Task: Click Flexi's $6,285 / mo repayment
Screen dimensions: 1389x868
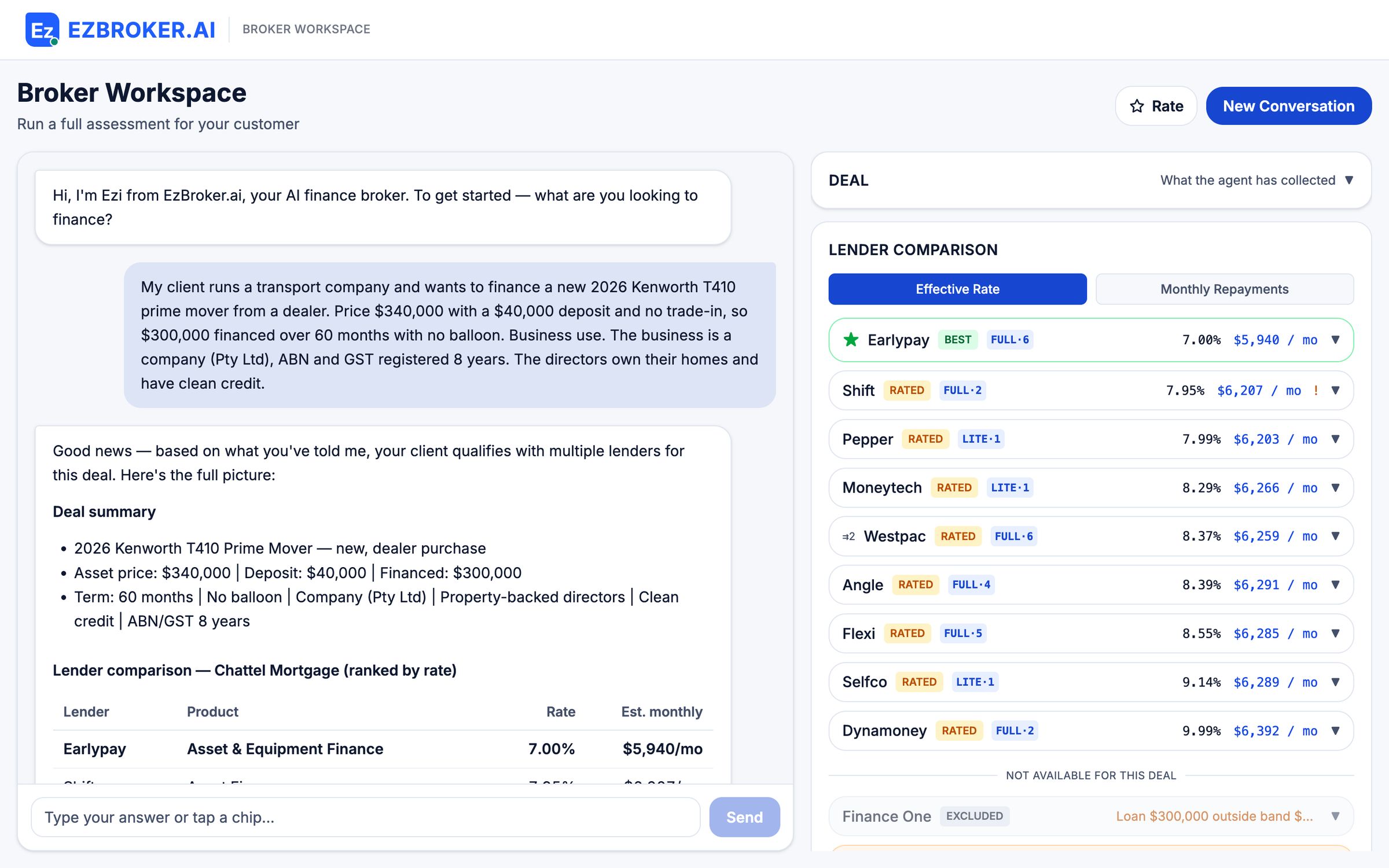Action: [1276, 634]
